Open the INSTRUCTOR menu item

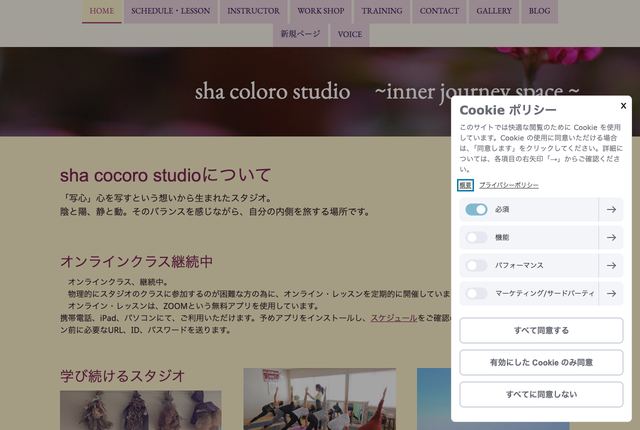click(253, 11)
